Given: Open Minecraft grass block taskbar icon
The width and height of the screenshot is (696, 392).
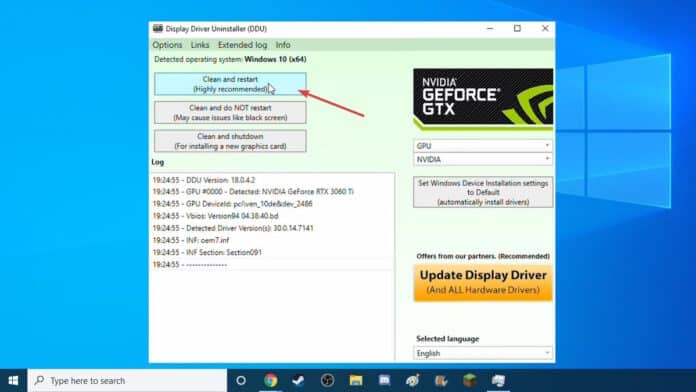Looking at the screenshot, I should click(470, 380).
